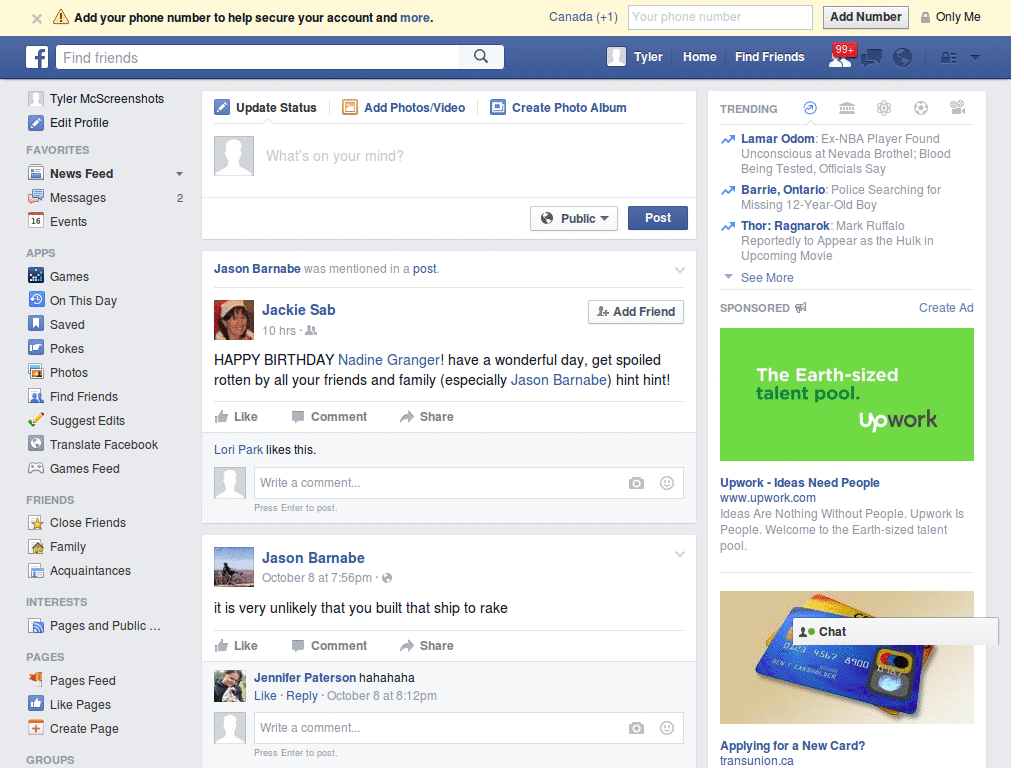Open the Chat bar
The image size is (1024, 768).
[x=895, y=632]
